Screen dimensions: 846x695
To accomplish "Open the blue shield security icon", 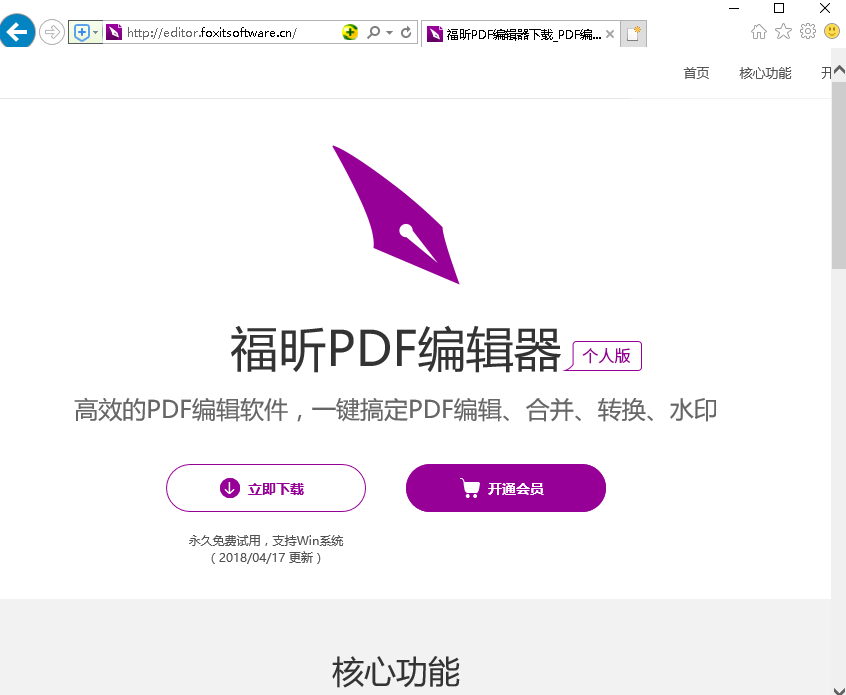I will pos(81,32).
